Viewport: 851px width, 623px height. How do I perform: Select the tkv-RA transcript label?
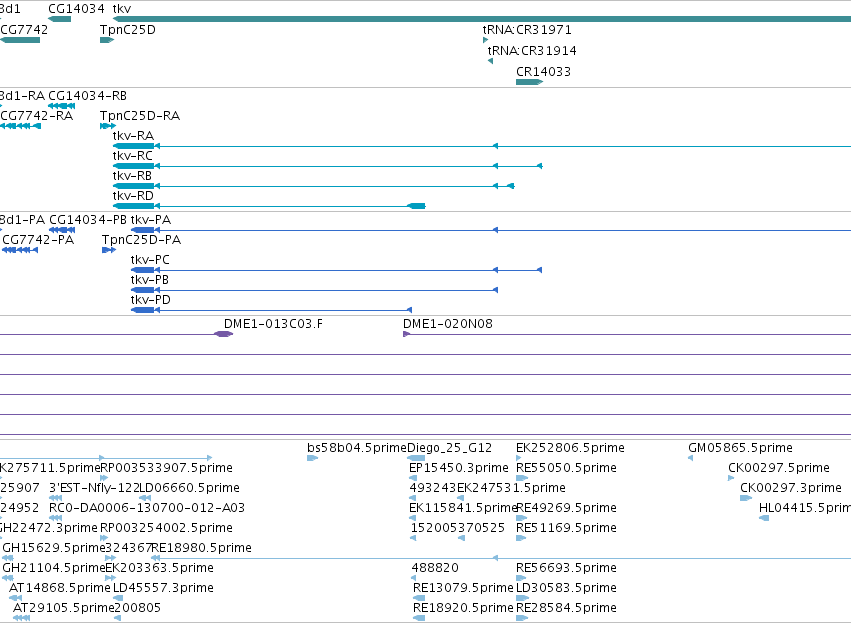(x=133, y=136)
